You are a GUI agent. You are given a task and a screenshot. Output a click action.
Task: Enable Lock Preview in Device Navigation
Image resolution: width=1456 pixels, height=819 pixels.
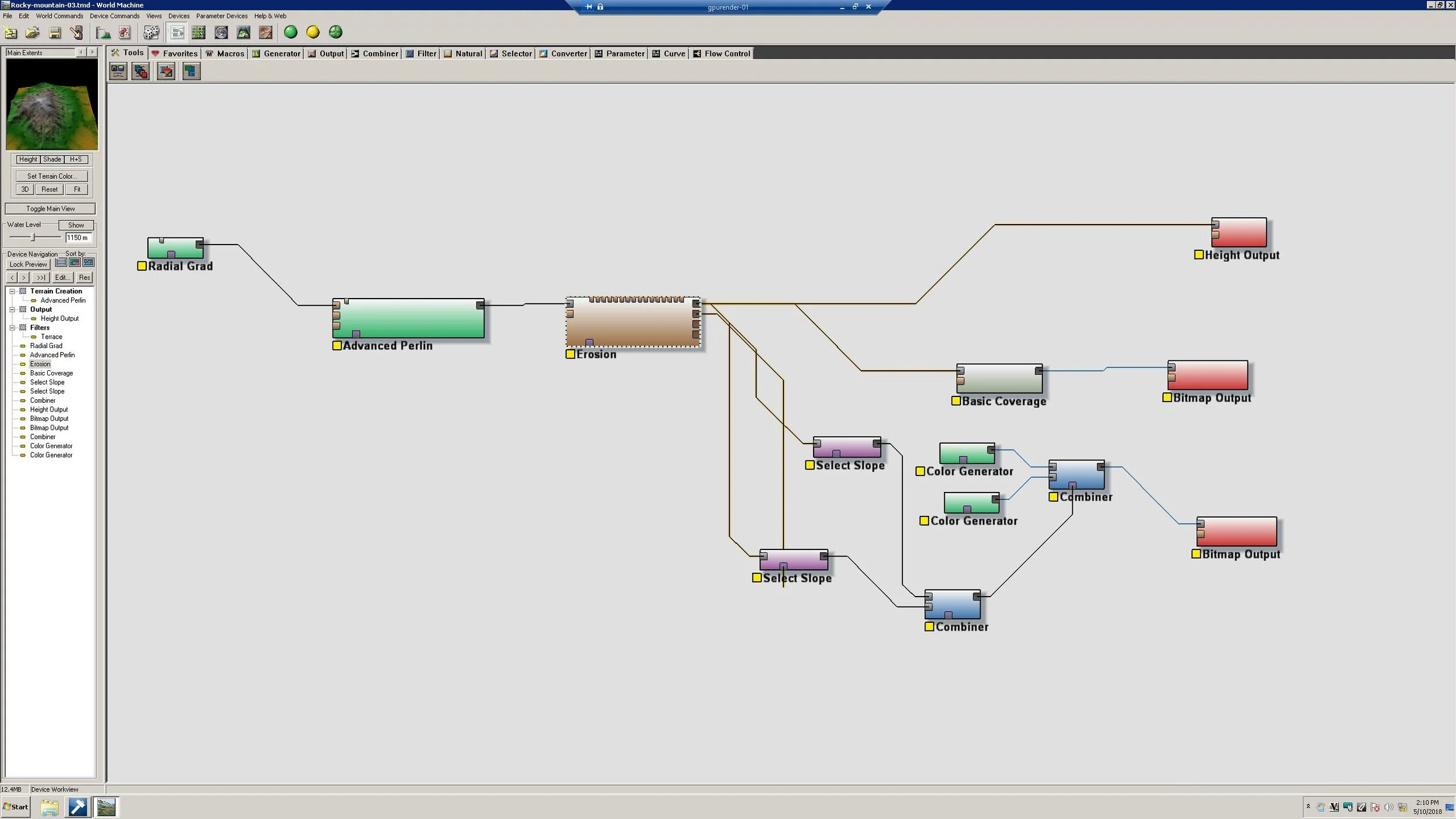[27, 264]
